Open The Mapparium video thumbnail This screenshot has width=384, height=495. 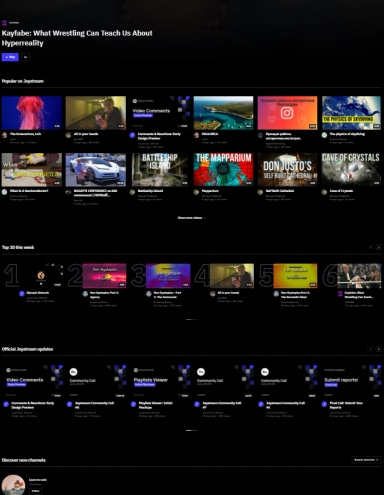[x=223, y=170]
